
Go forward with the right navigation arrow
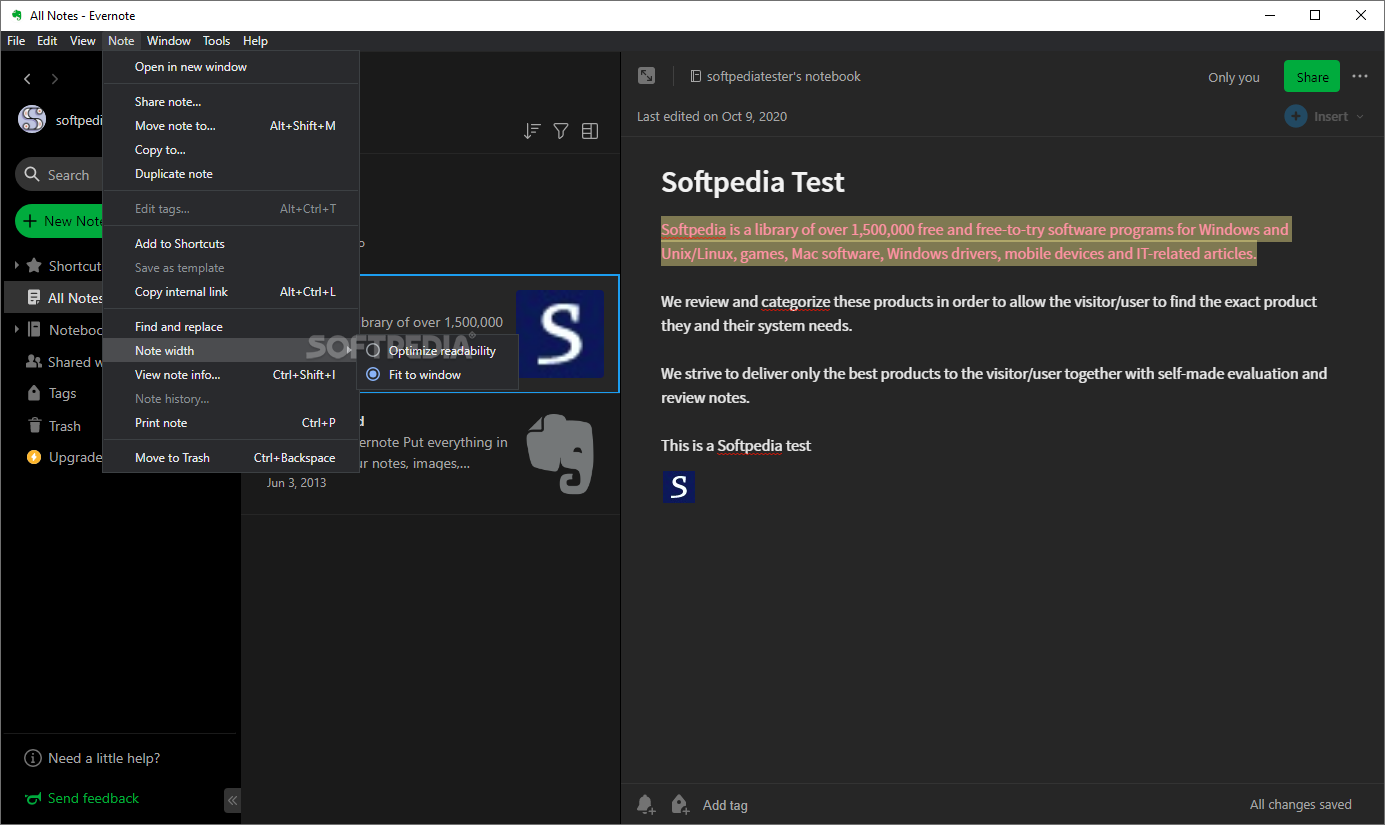[x=55, y=79]
